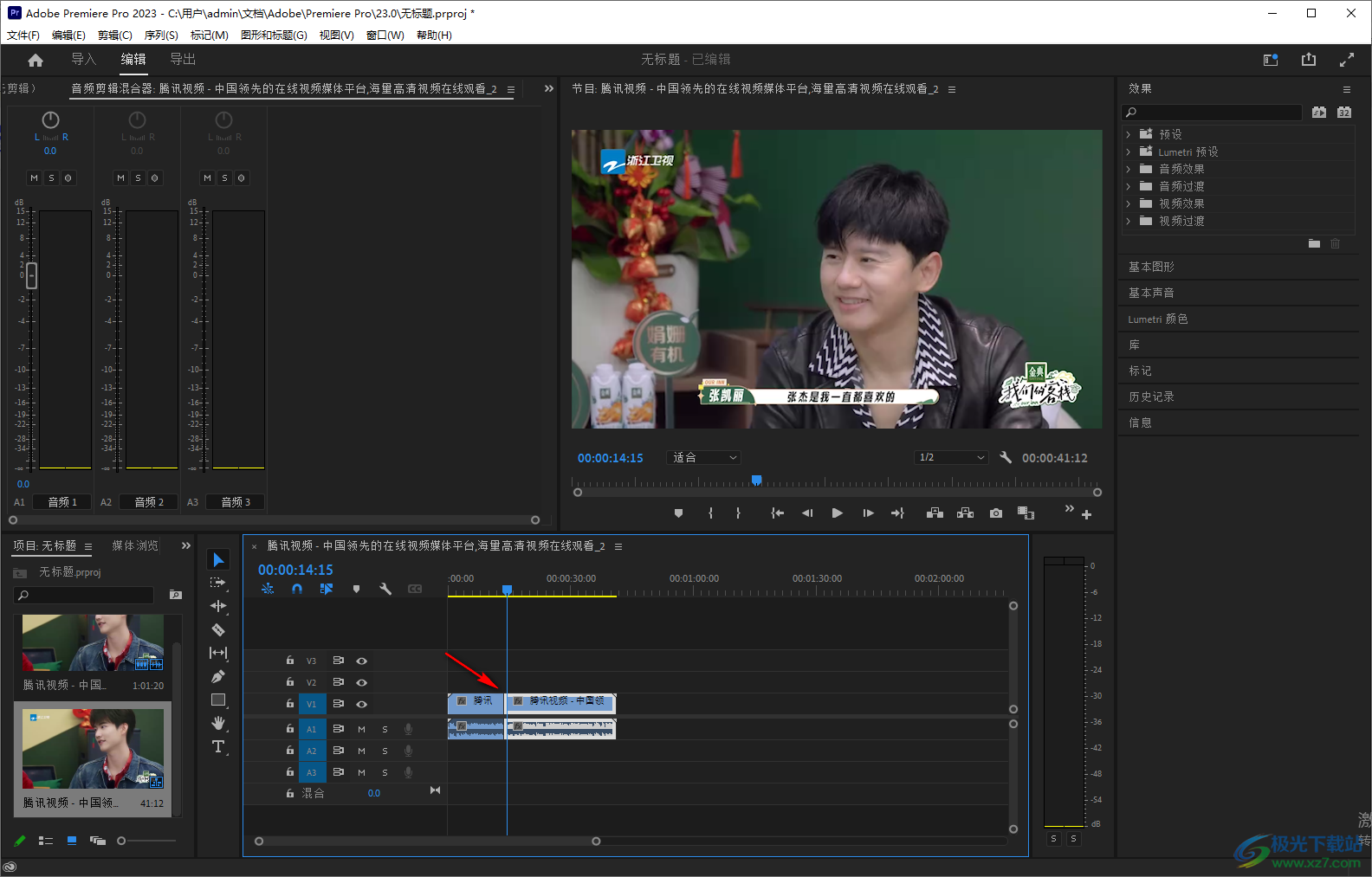Mute audio 1 in mixer
1372x877 pixels.
(34, 177)
